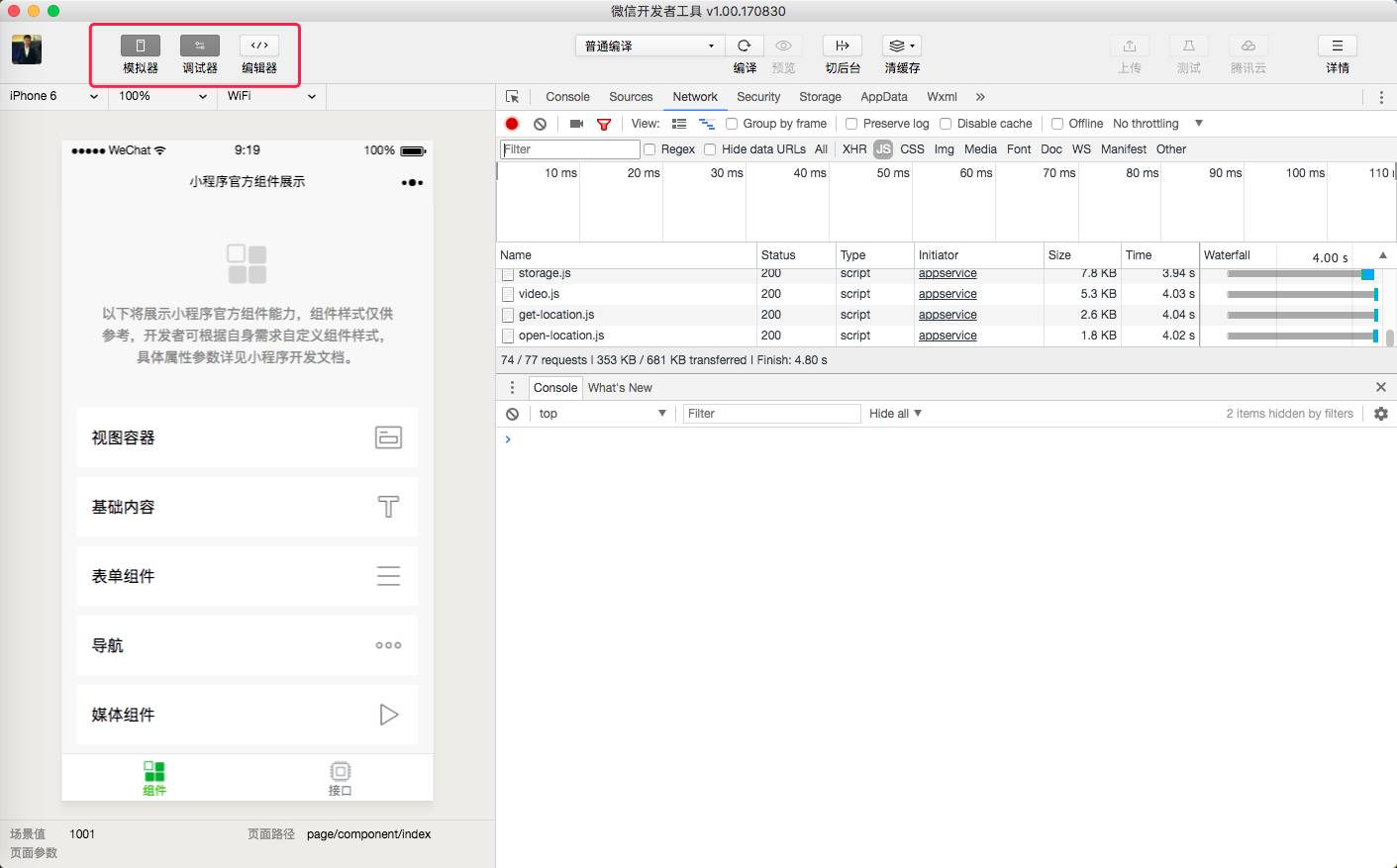The height and width of the screenshot is (868, 1397).
Task: Open the WiFi network type dropdown
Action: 271,96
